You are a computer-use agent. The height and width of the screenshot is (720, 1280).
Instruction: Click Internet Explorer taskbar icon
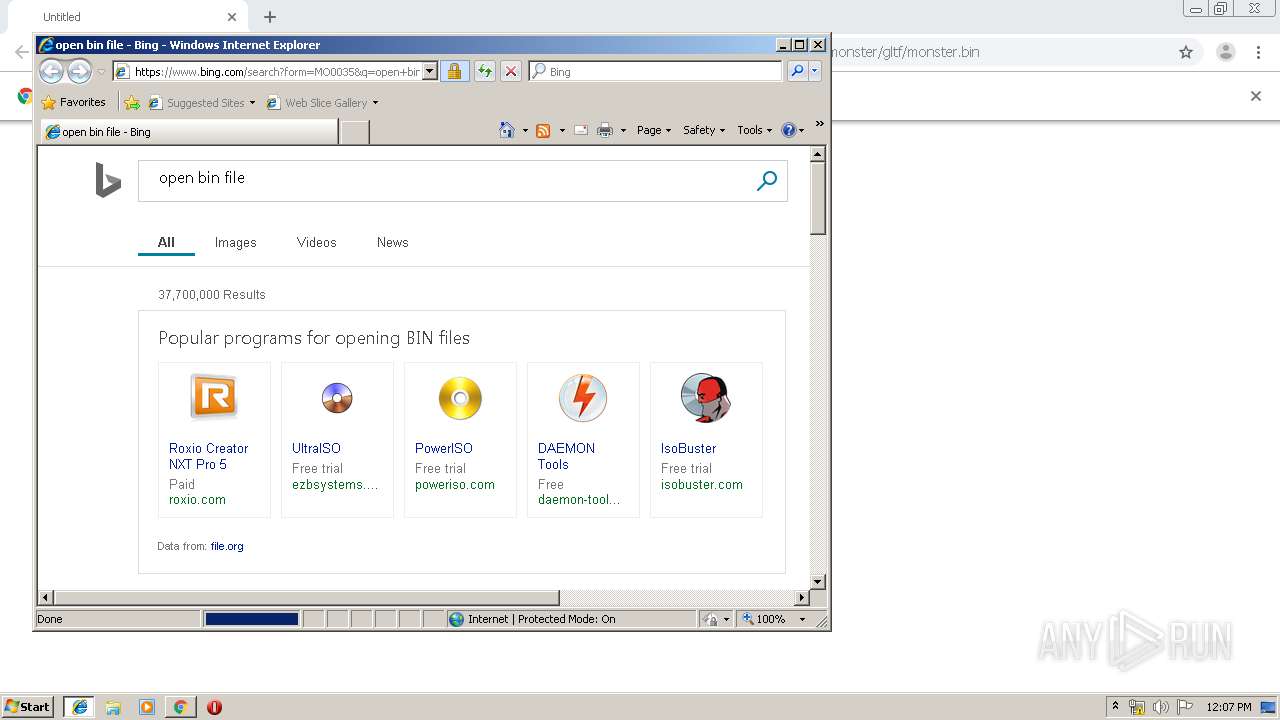80,706
